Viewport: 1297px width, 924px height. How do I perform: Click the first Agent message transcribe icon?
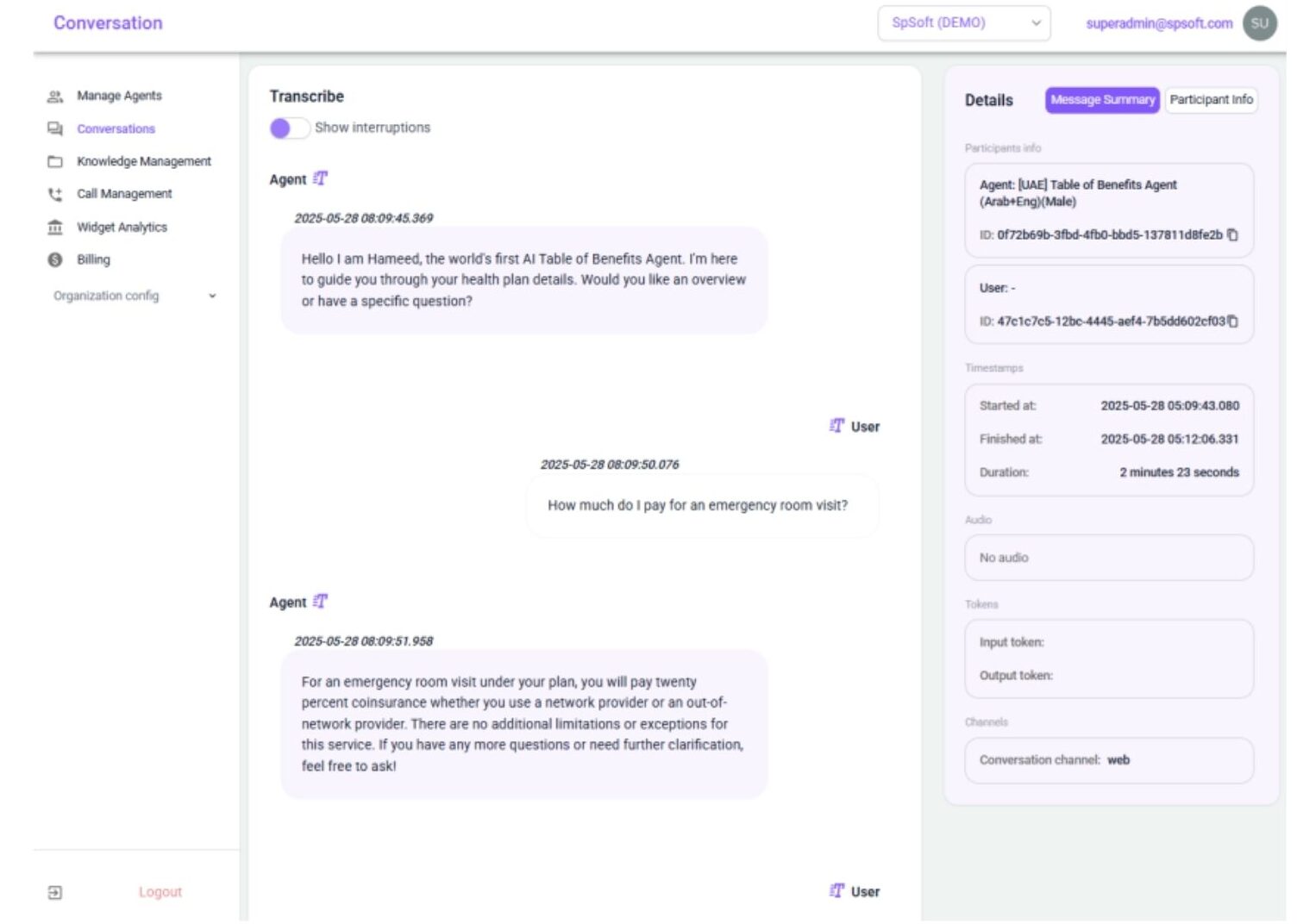coord(321,179)
